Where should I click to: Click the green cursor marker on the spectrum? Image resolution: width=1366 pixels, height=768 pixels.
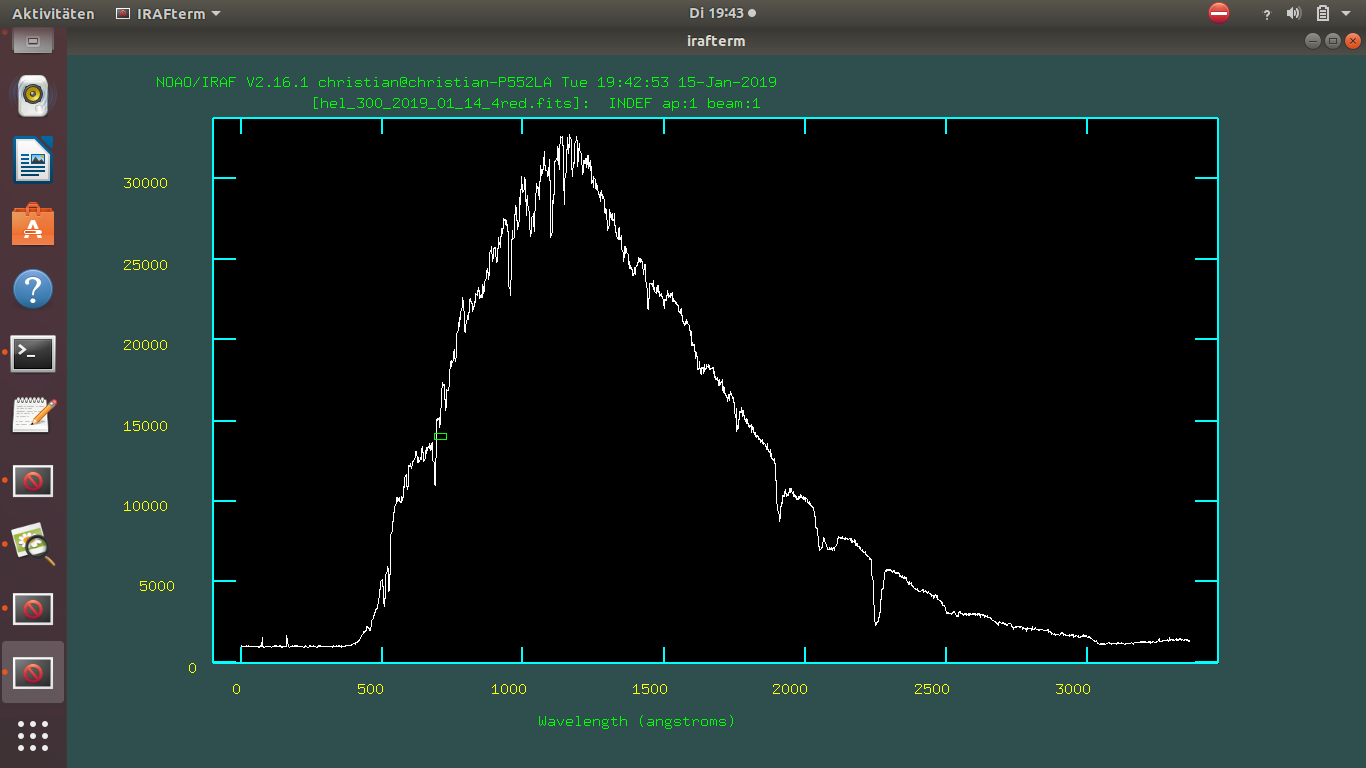click(x=441, y=436)
